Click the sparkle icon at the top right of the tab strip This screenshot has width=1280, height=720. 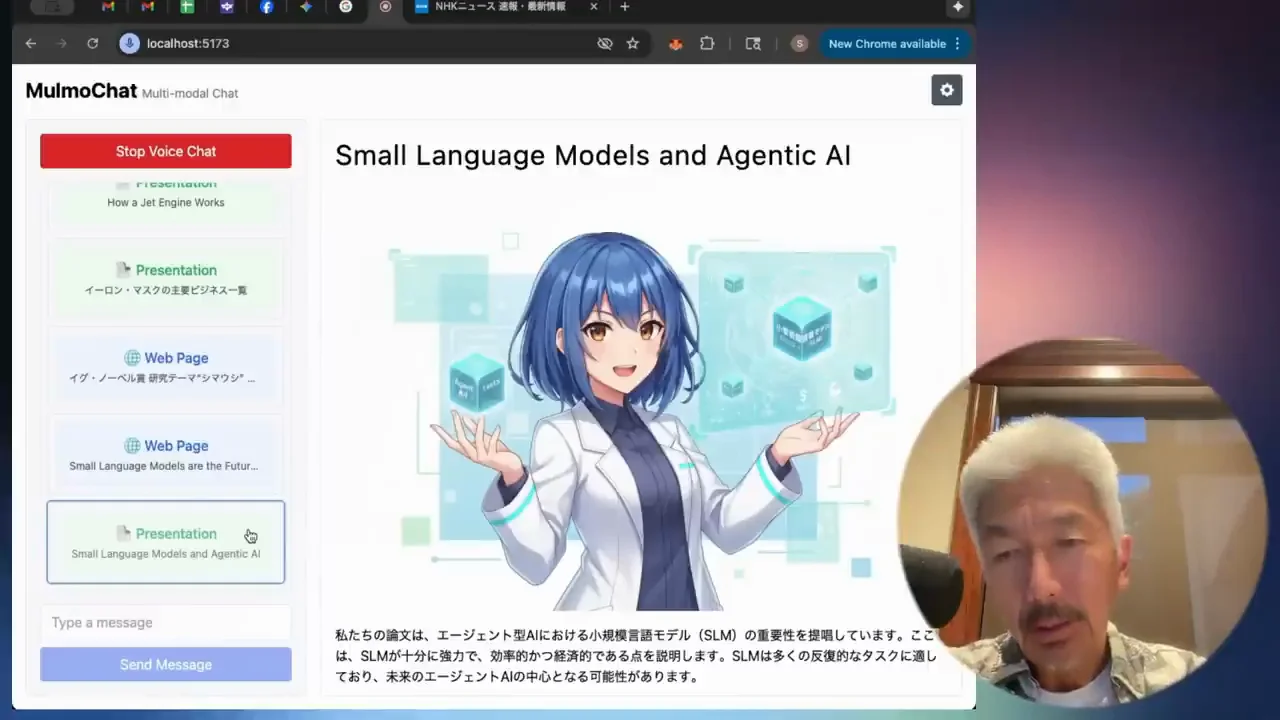pos(958,7)
